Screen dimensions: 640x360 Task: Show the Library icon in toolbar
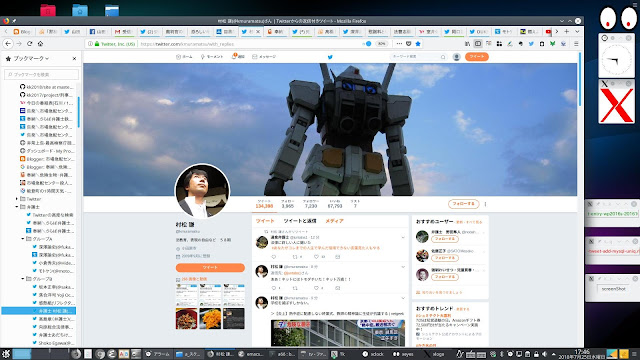click(467, 44)
